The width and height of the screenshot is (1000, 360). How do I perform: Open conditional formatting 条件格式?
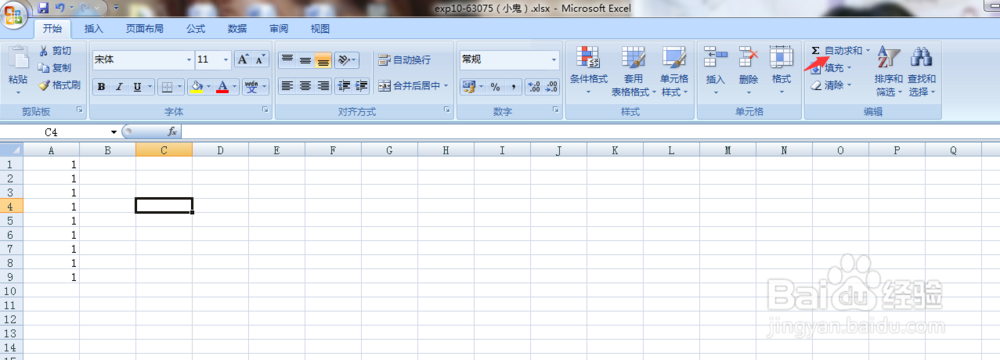click(589, 70)
